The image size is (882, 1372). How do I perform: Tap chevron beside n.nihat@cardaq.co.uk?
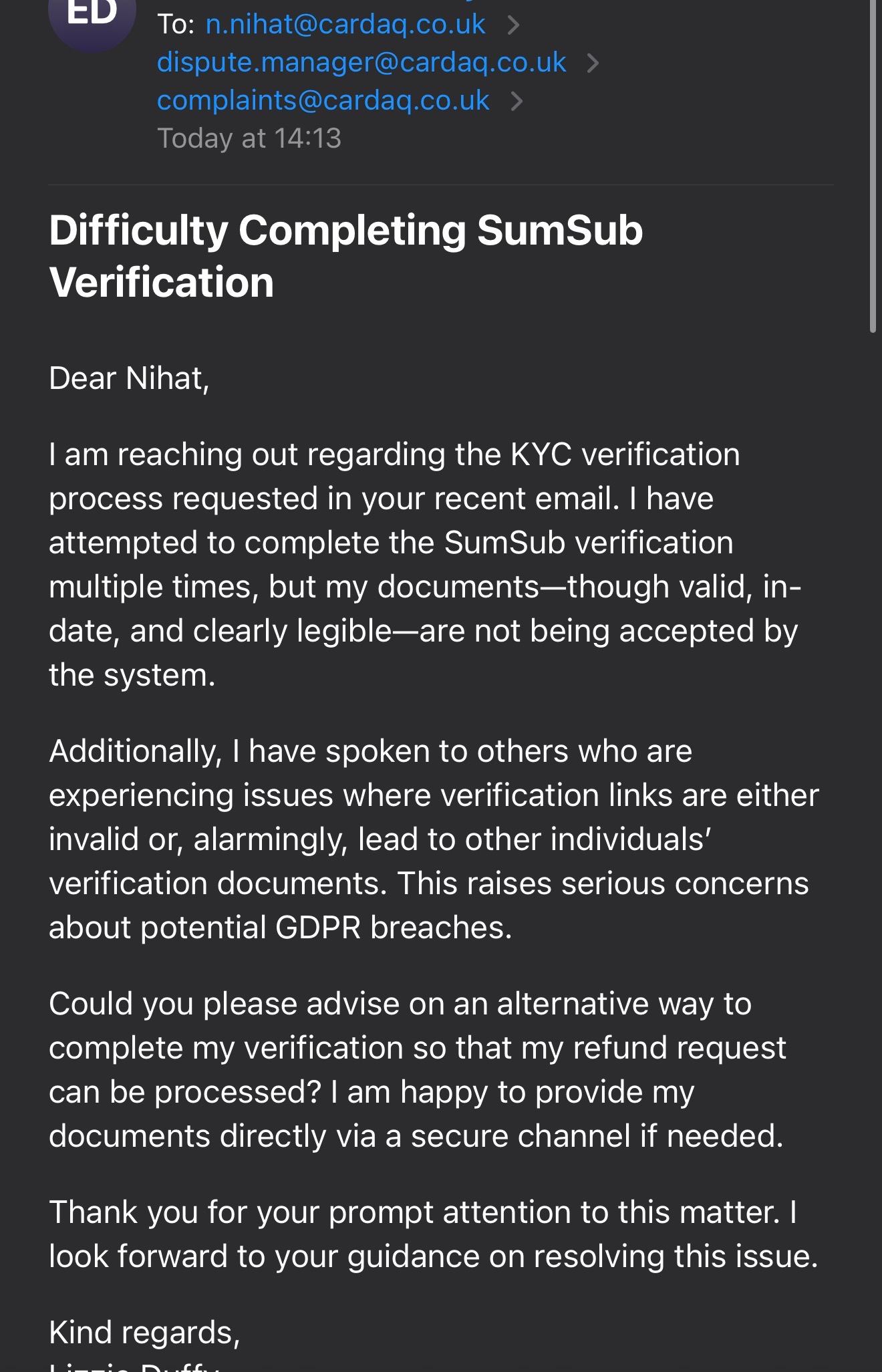513,25
